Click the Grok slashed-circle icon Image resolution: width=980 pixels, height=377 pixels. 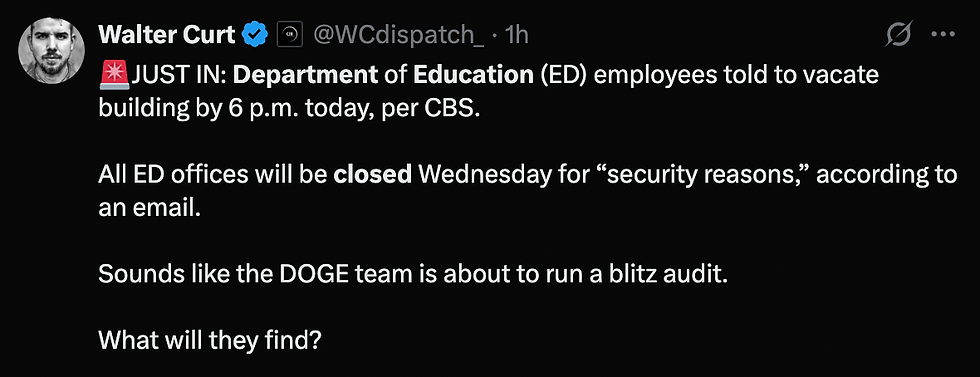(x=899, y=34)
